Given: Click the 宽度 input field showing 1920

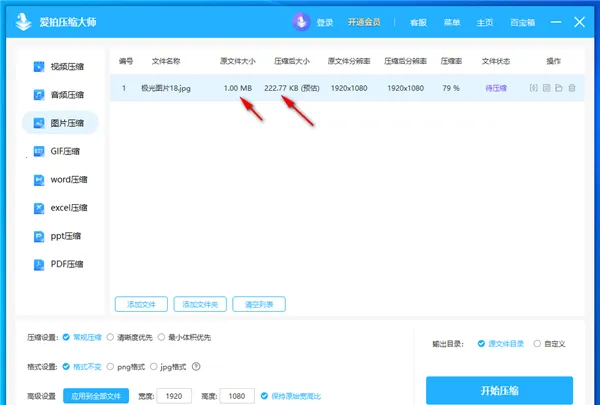Looking at the screenshot, I should click(174, 396).
